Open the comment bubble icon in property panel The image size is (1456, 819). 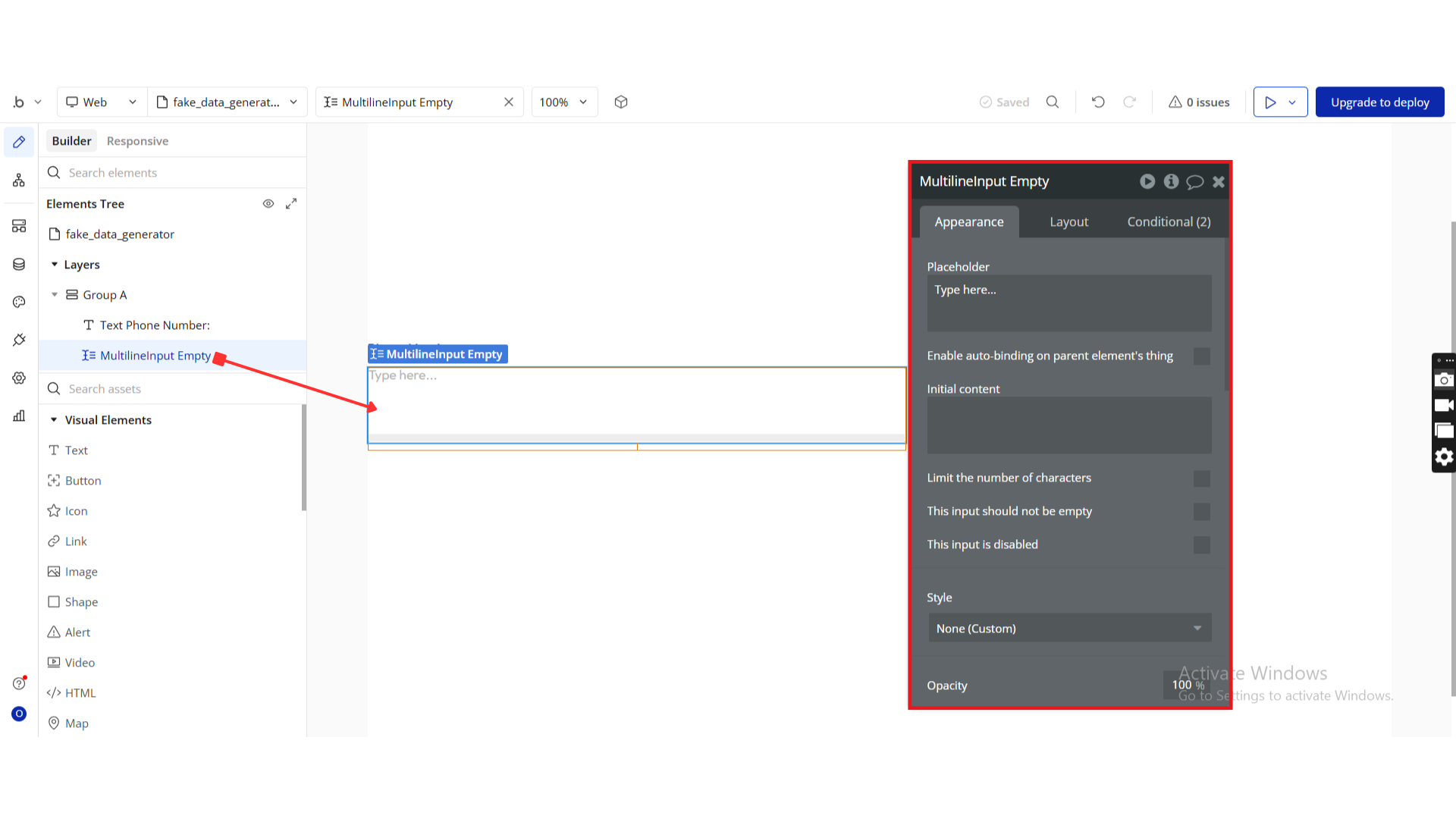coord(1194,181)
